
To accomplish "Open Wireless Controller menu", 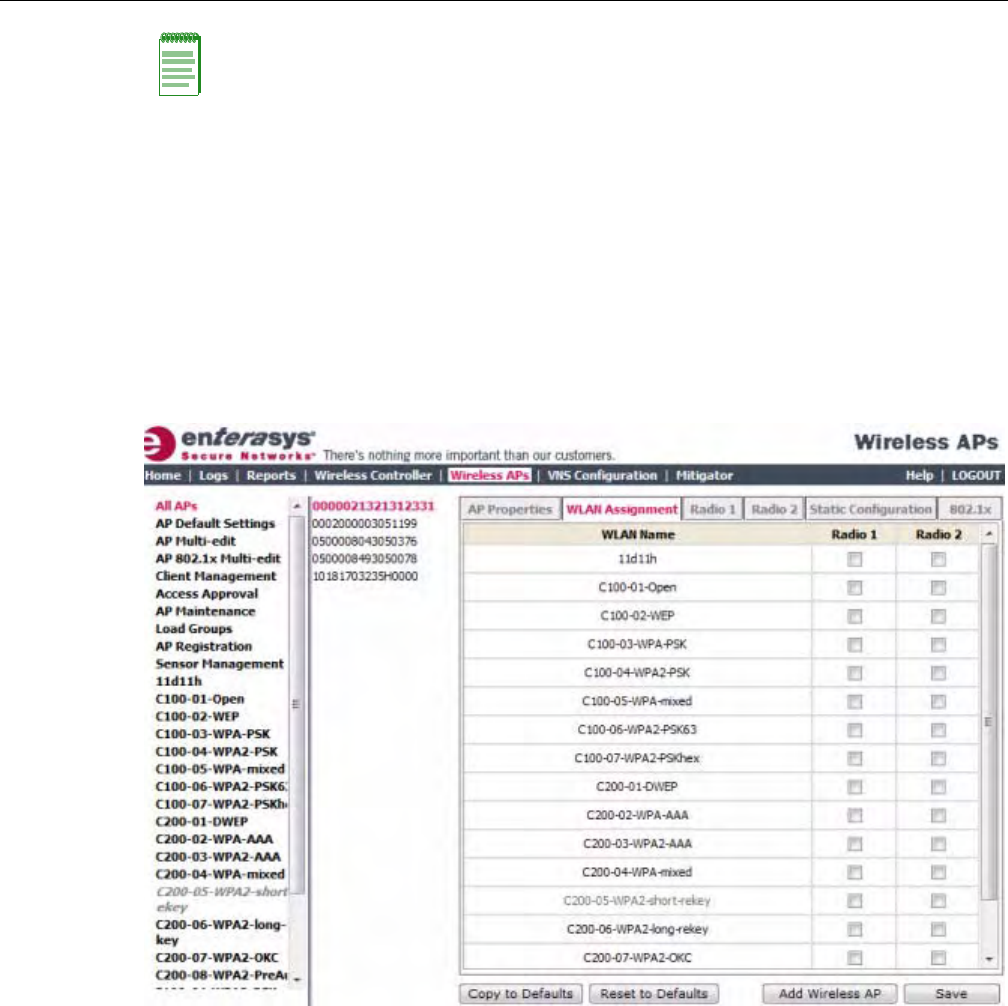I will 373,475.
